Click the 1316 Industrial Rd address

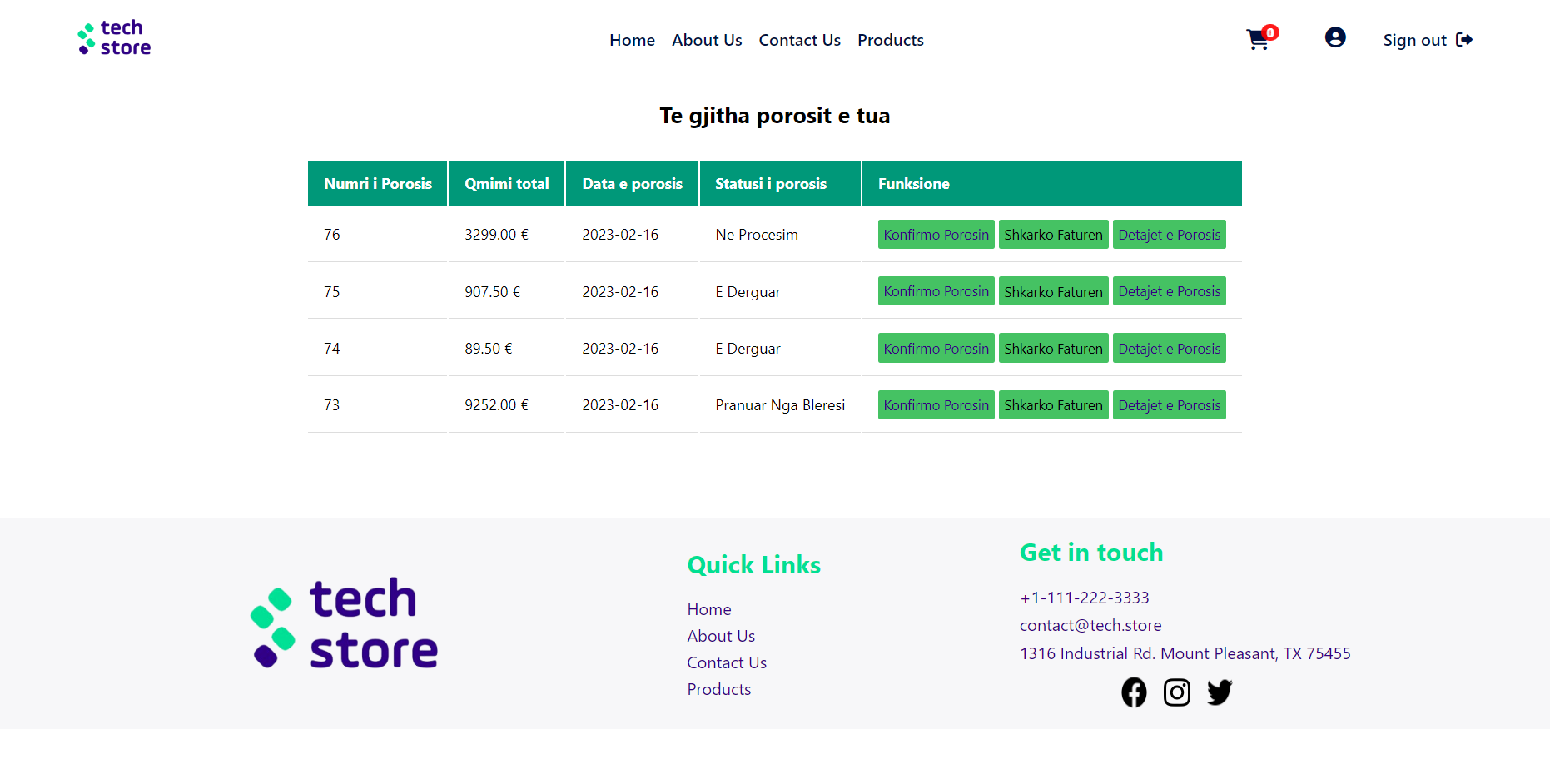tap(1185, 653)
